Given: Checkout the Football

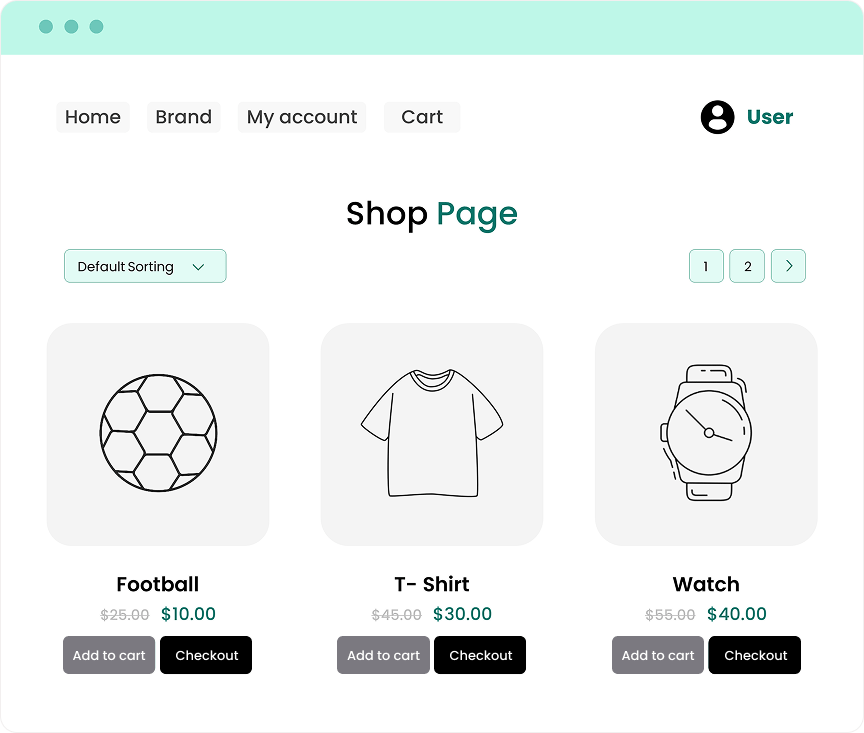Looking at the screenshot, I should point(205,655).
